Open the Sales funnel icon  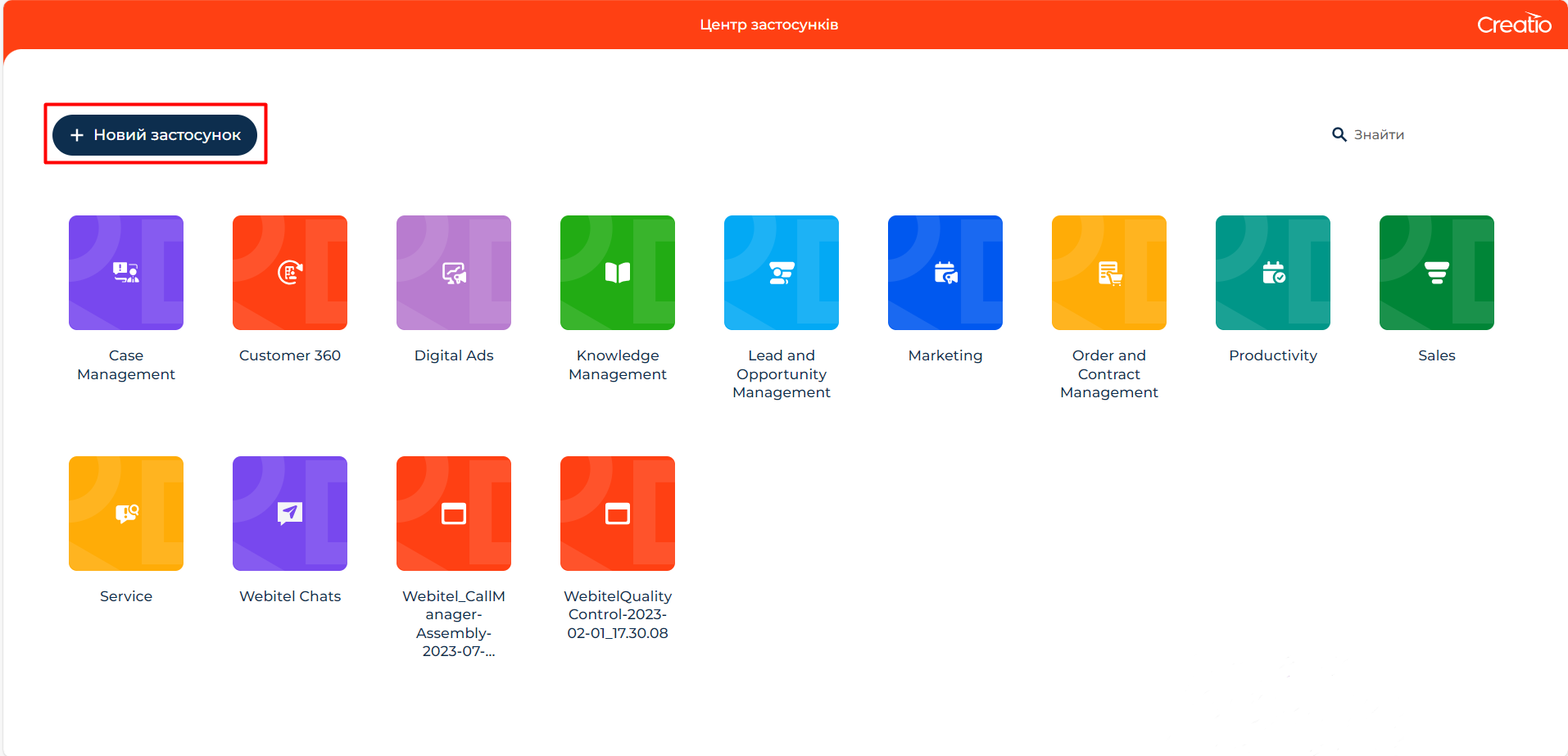(x=1437, y=273)
